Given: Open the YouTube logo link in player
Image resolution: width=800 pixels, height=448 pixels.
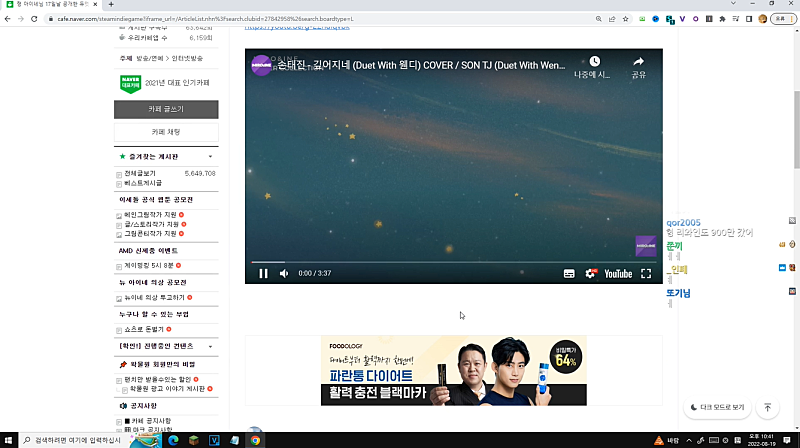Looking at the screenshot, I should (617, 273).
